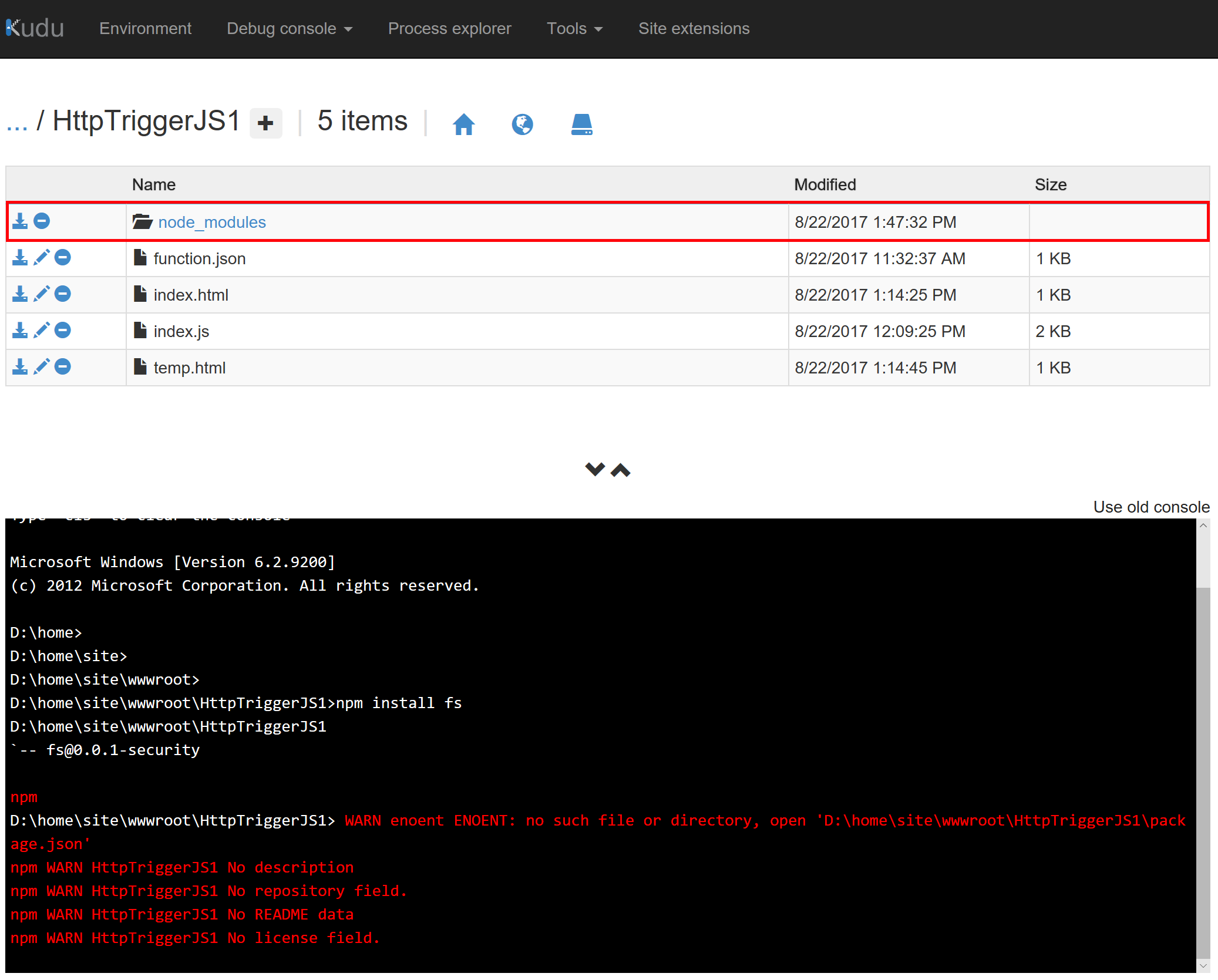Viewport: 1218px width, 980px height.
Task: Click the node_modules folder icon
Action: (x=142, y=221)
